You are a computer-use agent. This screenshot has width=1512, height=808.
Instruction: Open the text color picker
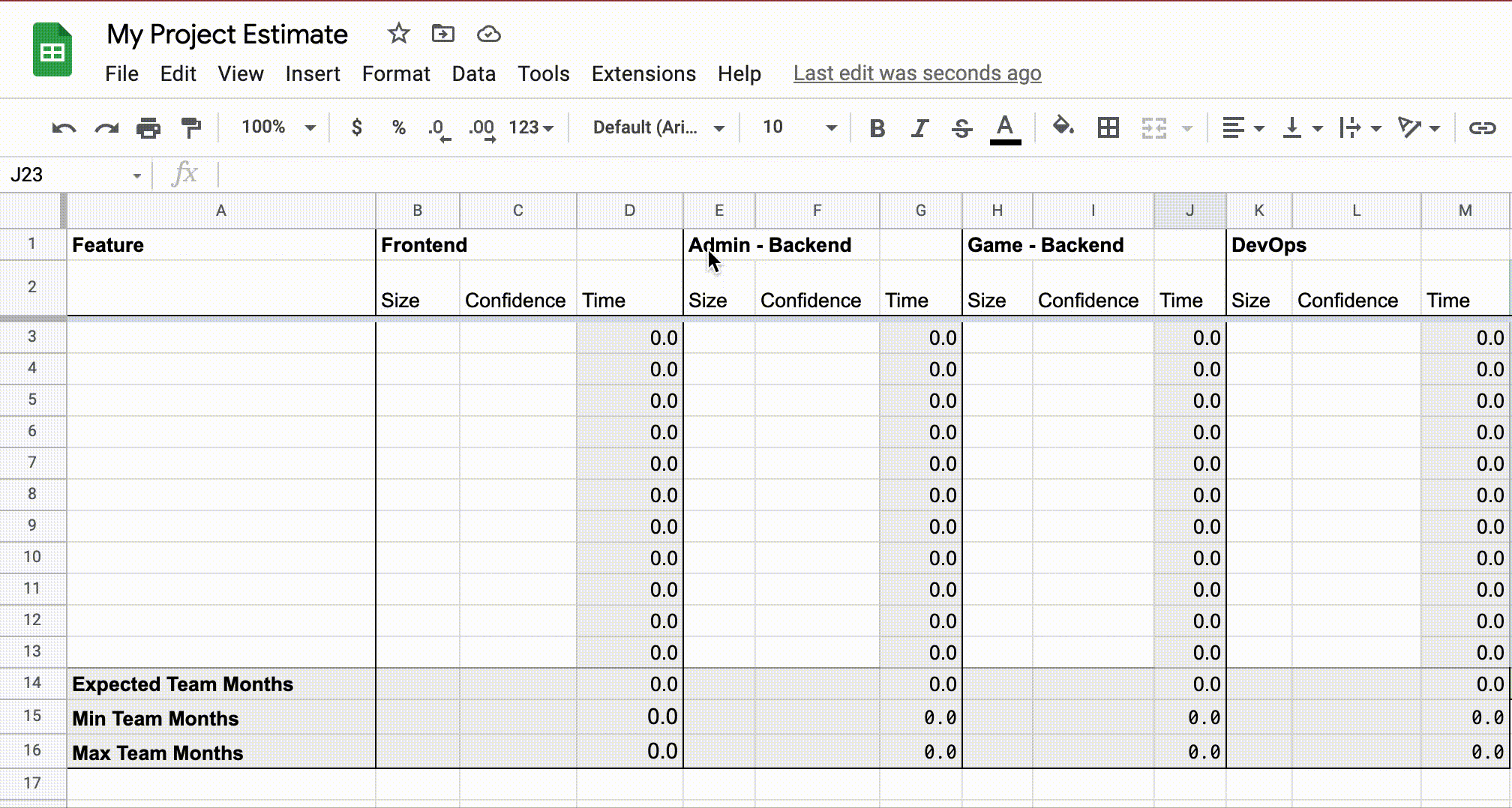tap(1005, 129)
